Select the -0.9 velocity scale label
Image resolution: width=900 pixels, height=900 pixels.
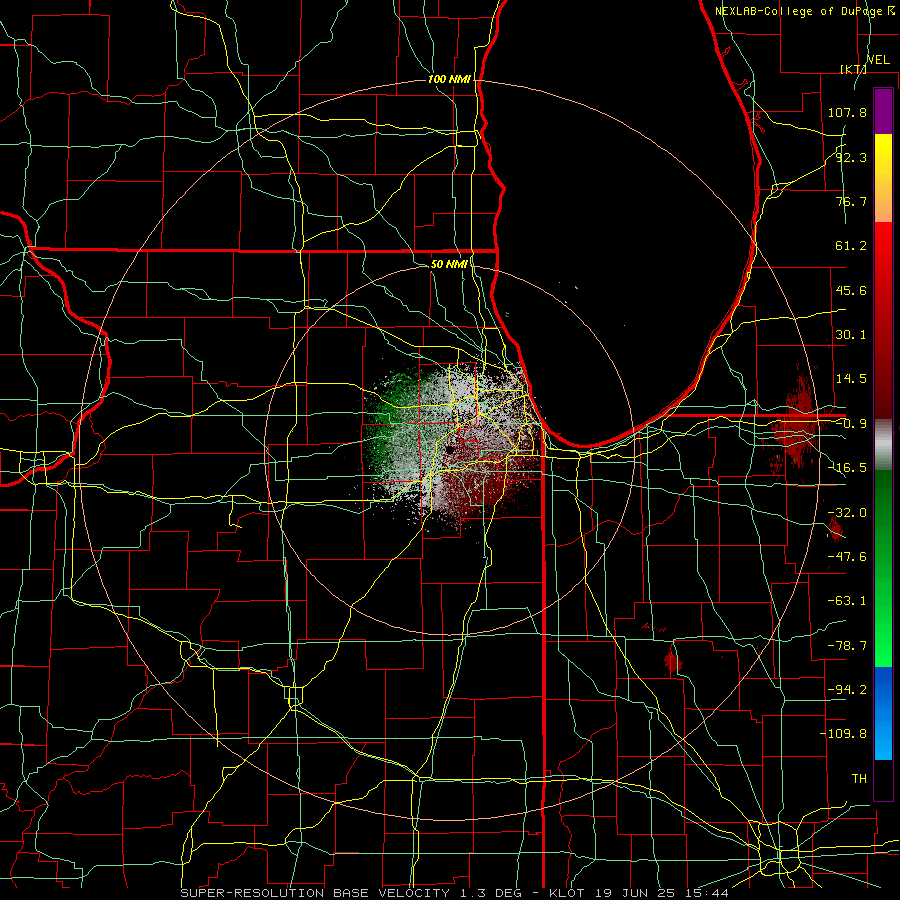tap(851, 424)
